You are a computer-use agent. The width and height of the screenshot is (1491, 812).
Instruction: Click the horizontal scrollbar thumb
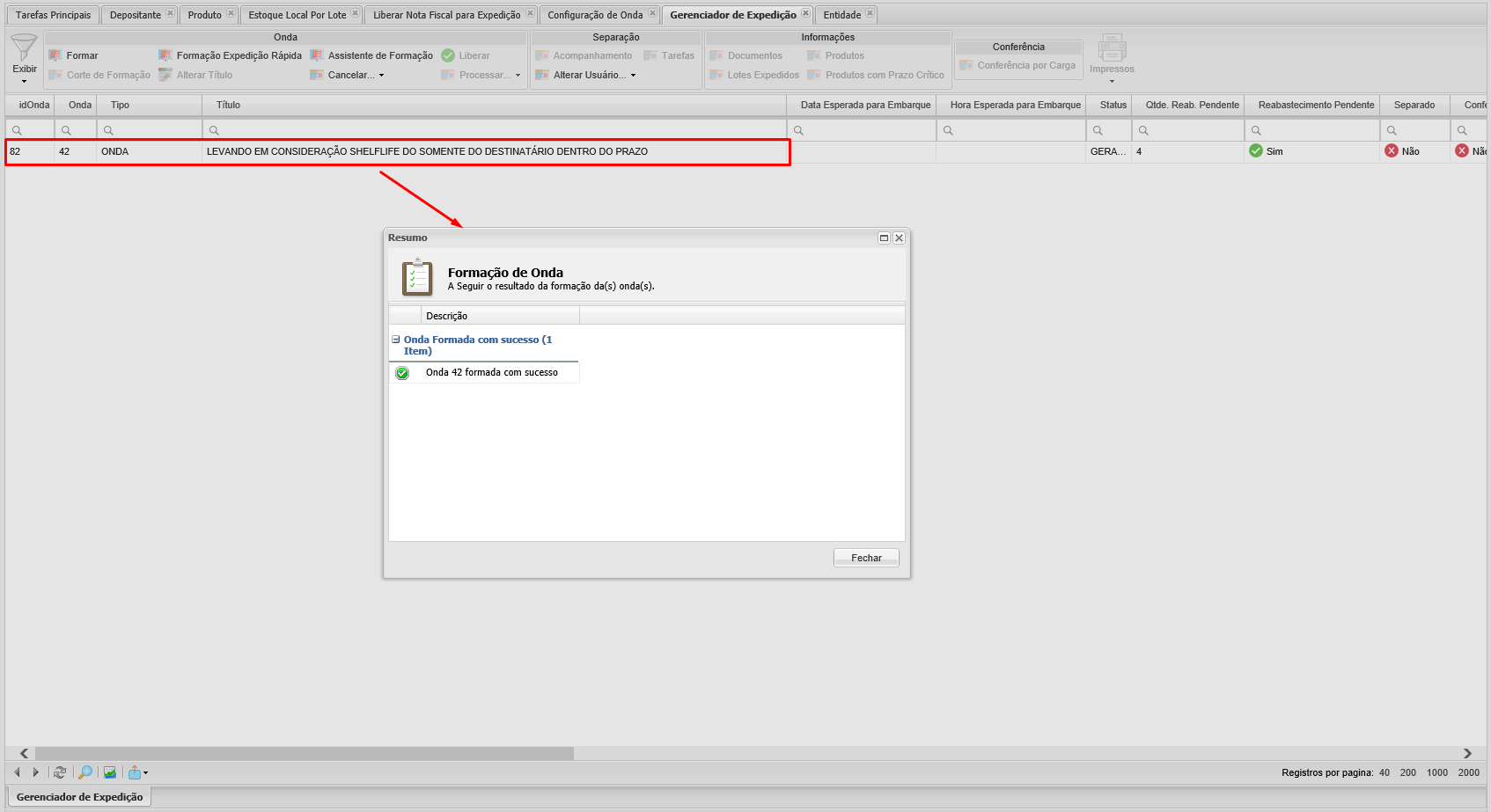point(305,753)
